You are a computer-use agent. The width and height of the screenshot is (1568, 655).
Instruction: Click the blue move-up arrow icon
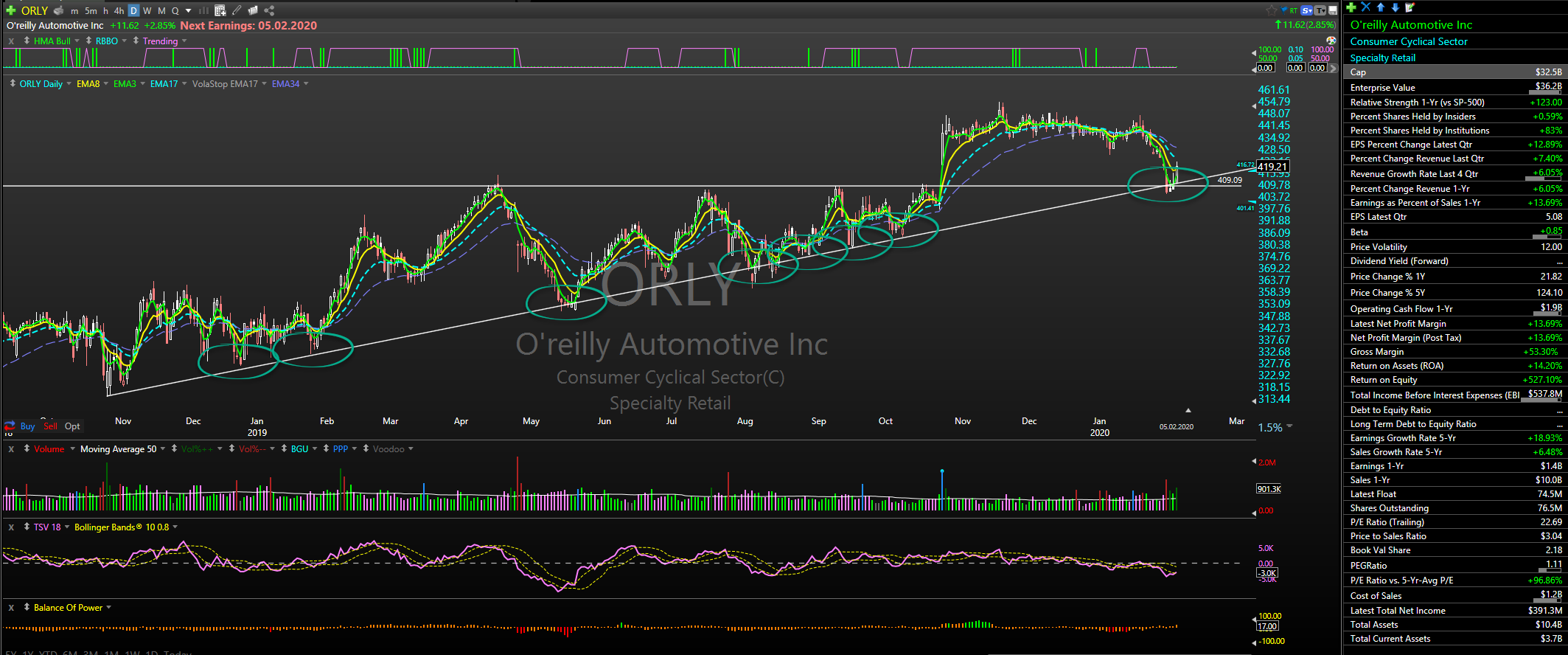tap(1380, 7)
